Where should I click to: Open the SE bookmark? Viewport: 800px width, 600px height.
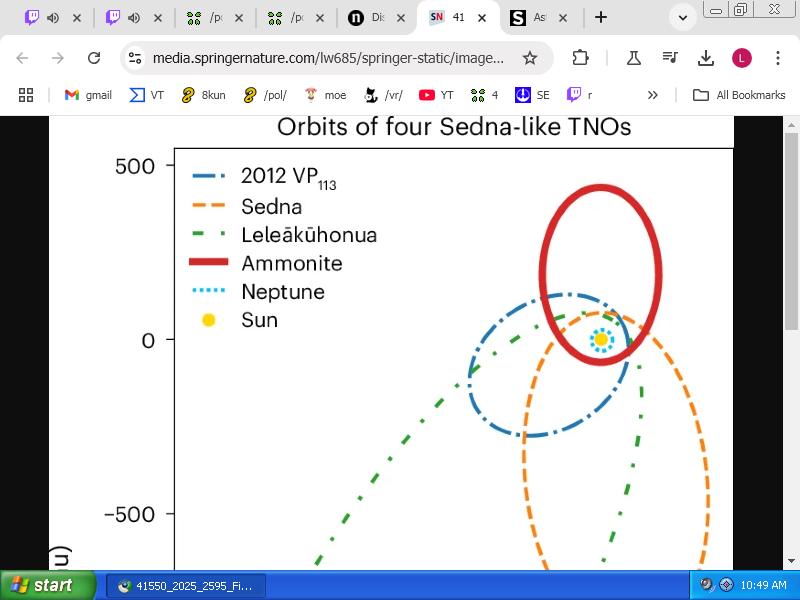[532, 95]
